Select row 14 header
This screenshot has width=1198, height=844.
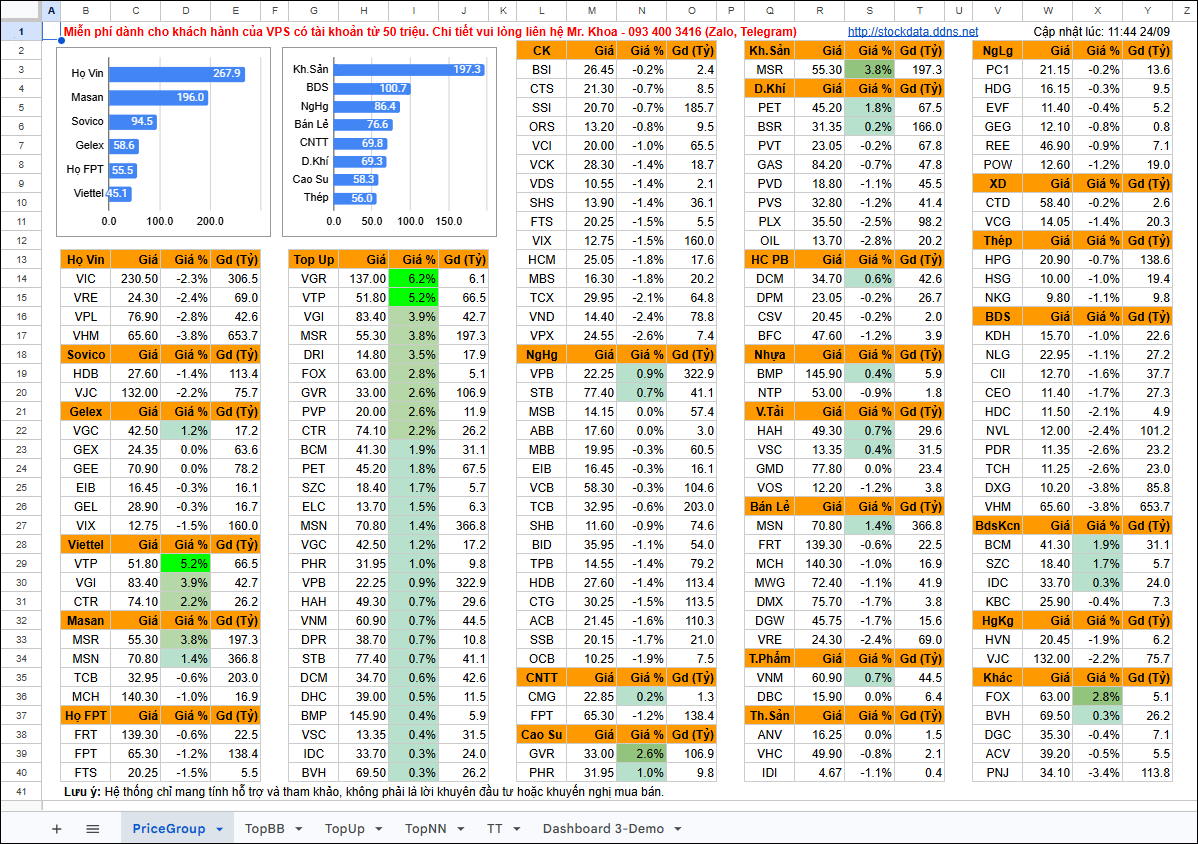(x=21, y=279)
